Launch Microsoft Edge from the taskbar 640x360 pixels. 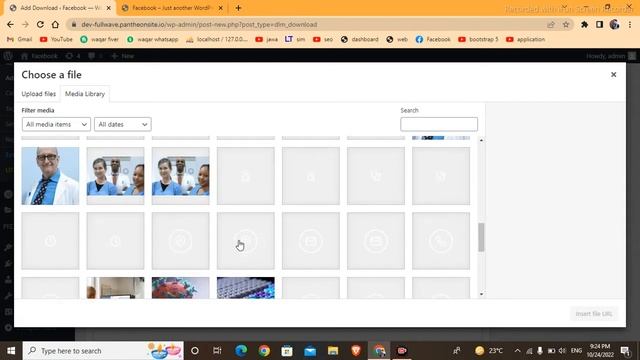[241, 351]
